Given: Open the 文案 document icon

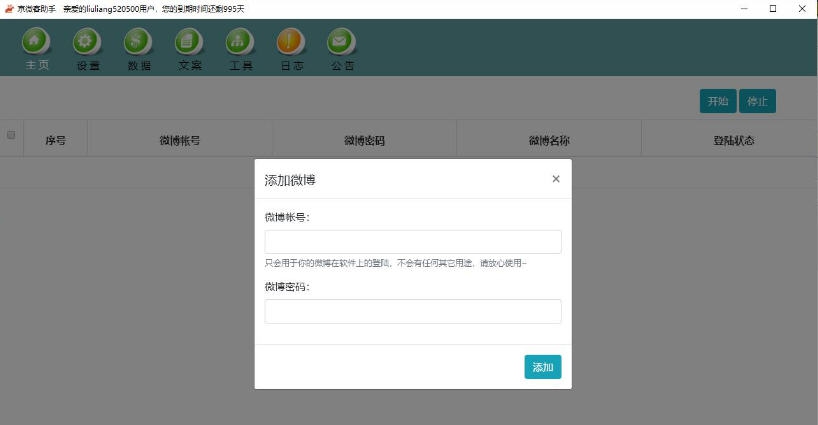Looking at the screenshot, I should tap(189, 42).
